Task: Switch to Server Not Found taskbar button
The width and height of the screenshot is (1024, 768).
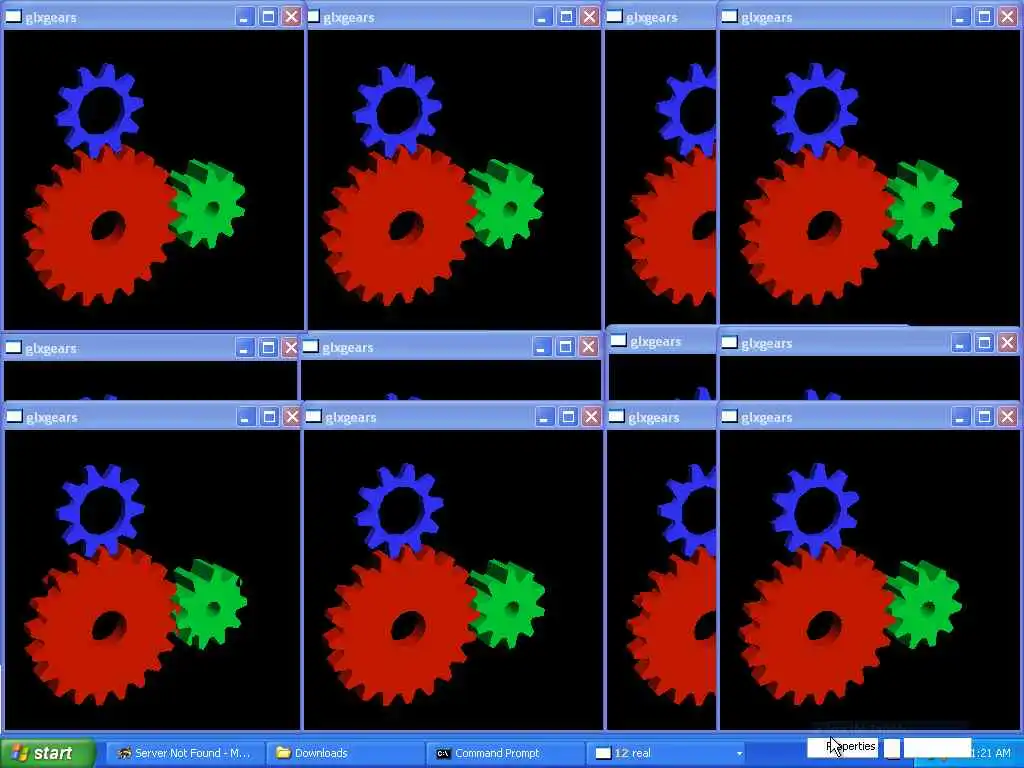Action: (x=185, y=753)
